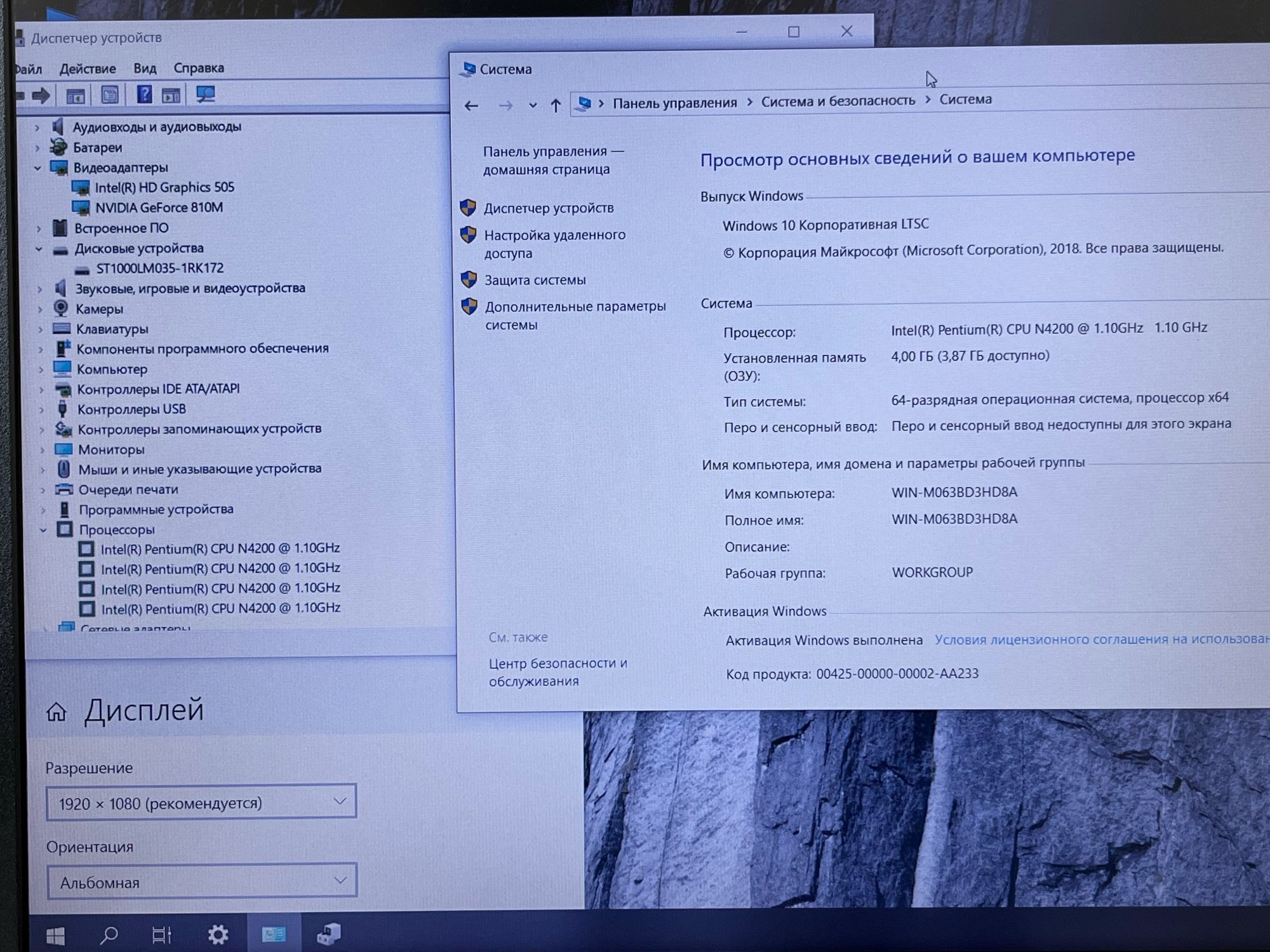Open the Вид menu
The height and width of the screenshot is (952, 1270).
pyautogui.click(x=145, y=68)
